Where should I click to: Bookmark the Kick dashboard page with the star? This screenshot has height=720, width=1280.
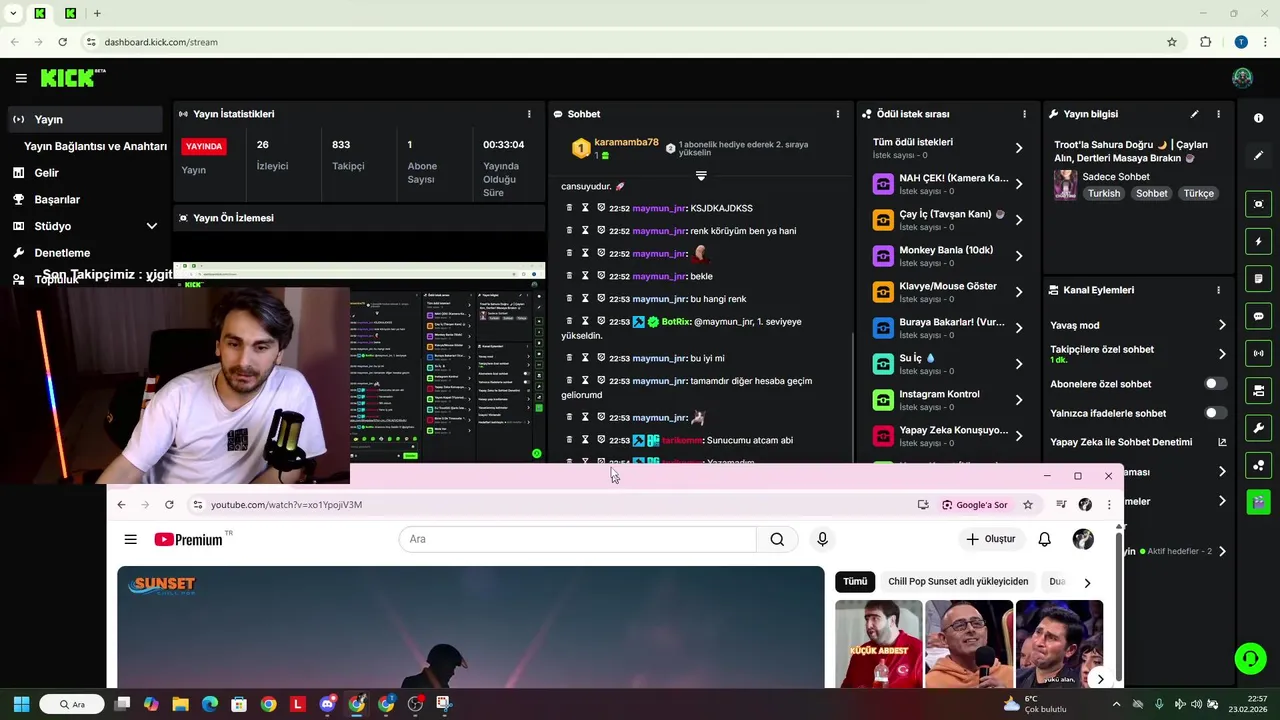pyautogui.click(x=1172, y=42)
